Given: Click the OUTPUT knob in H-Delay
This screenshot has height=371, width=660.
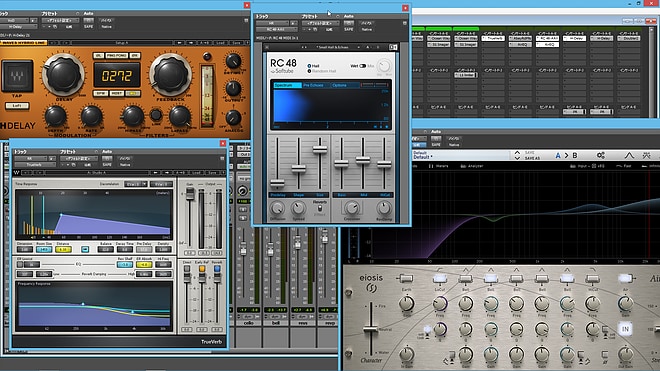Looking at the screenshot, I should (x=233, y=88).
